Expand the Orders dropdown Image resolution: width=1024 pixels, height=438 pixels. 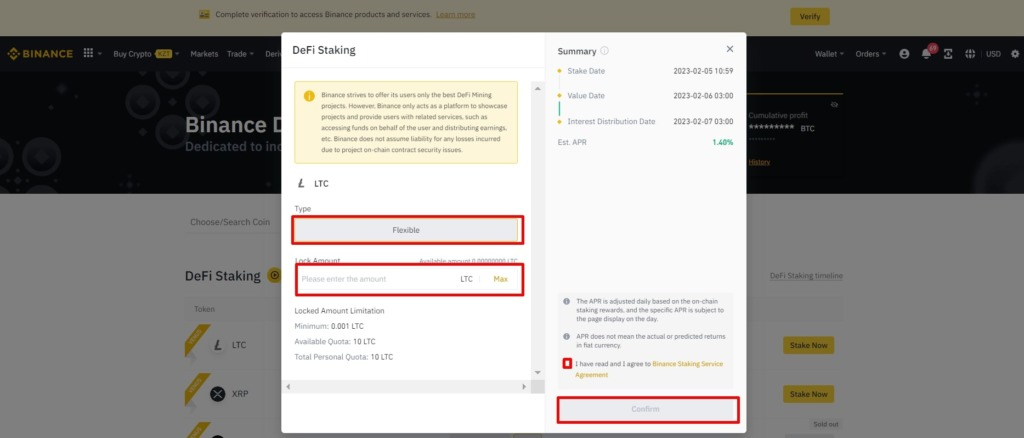(x=870, y=54)
